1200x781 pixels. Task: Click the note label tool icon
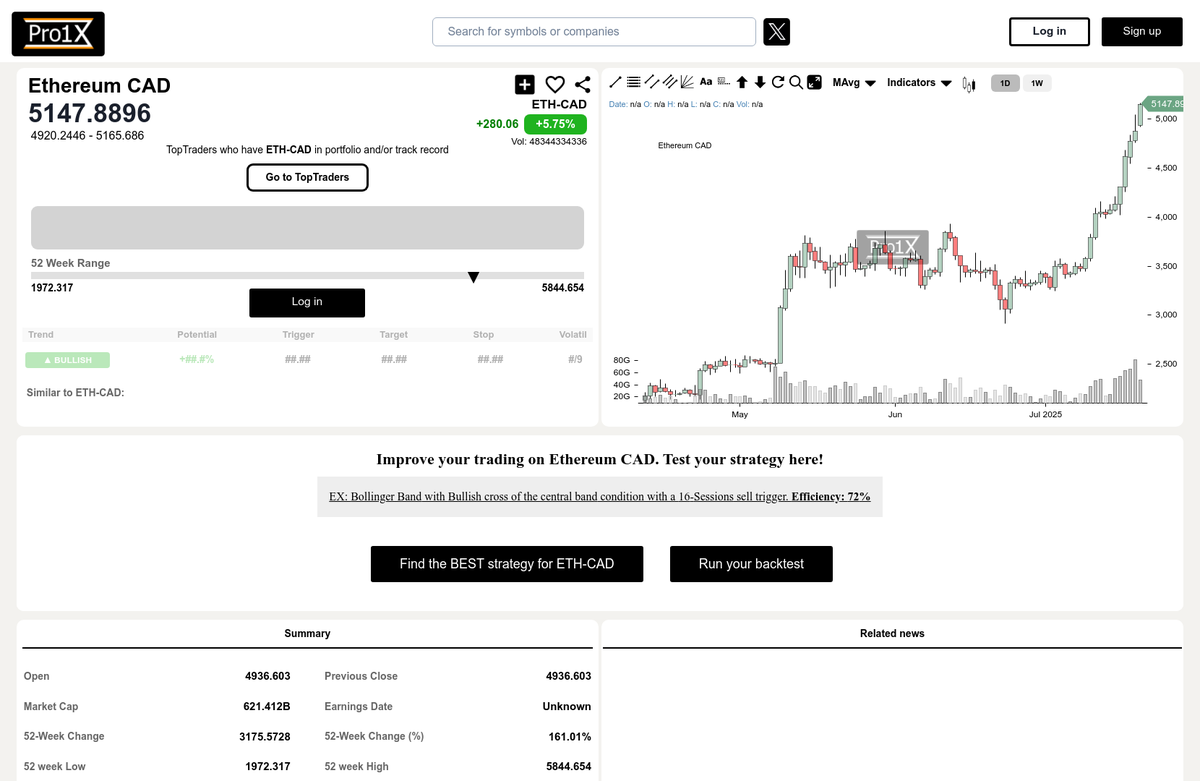(724, 81)
